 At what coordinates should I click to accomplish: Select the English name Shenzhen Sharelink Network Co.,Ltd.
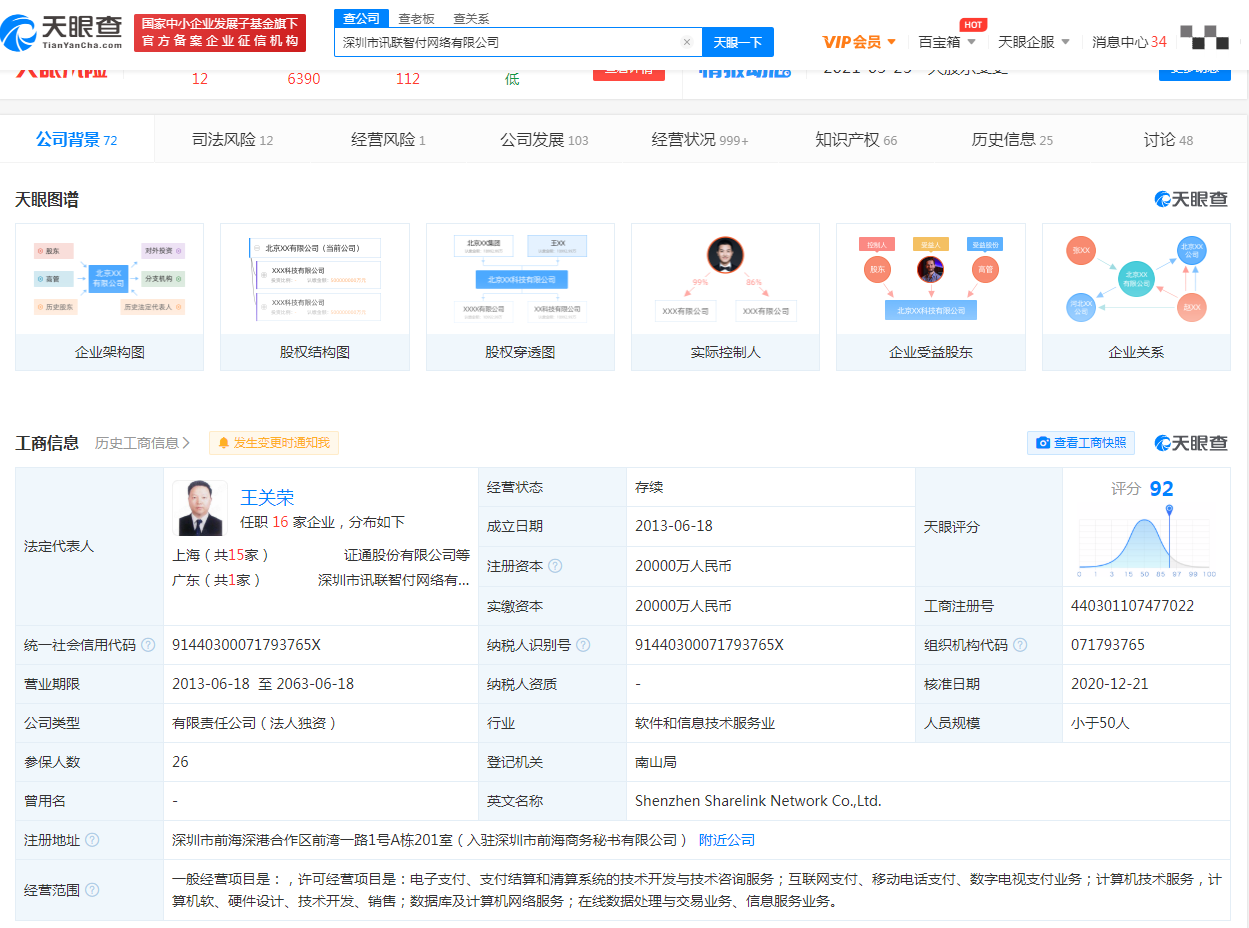tap(758, 801)
